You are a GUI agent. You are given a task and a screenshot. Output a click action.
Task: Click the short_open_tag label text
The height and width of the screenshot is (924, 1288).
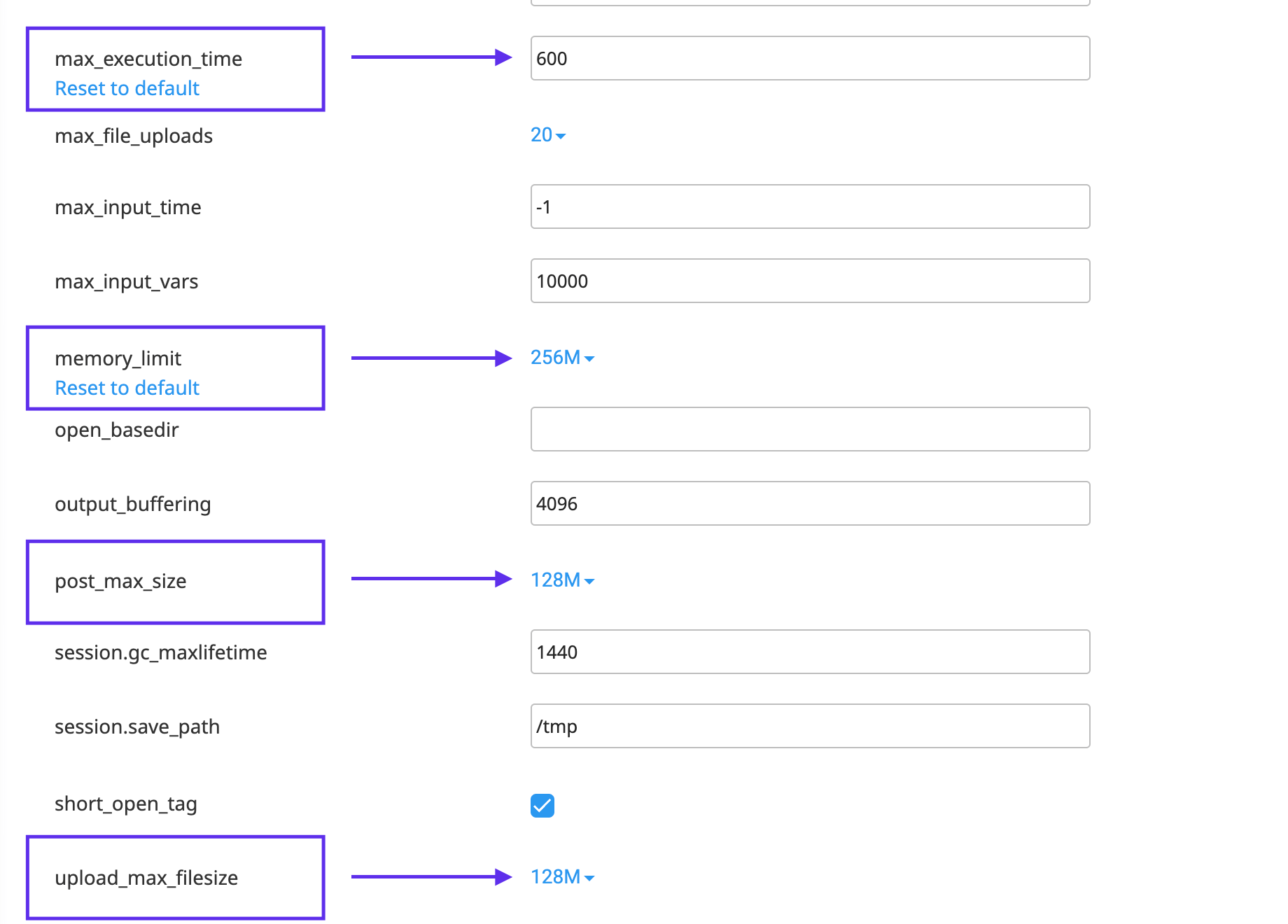pos(126,804)
